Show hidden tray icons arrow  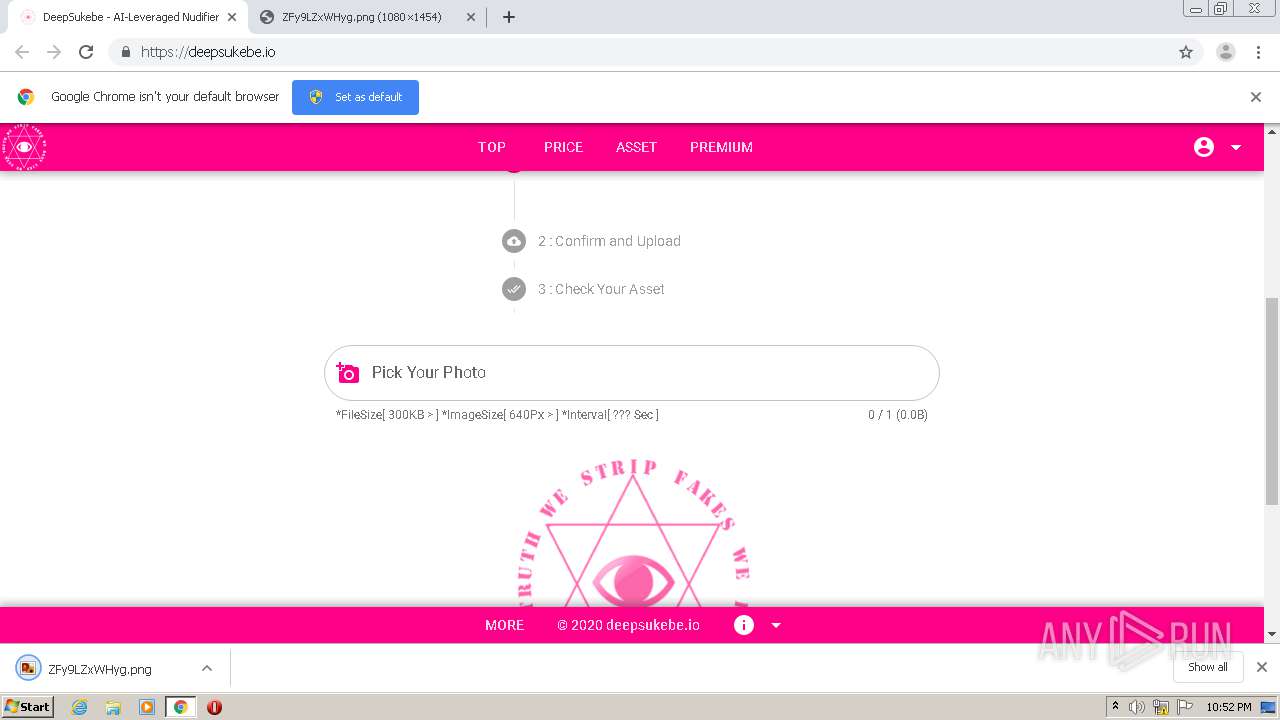1115,707
